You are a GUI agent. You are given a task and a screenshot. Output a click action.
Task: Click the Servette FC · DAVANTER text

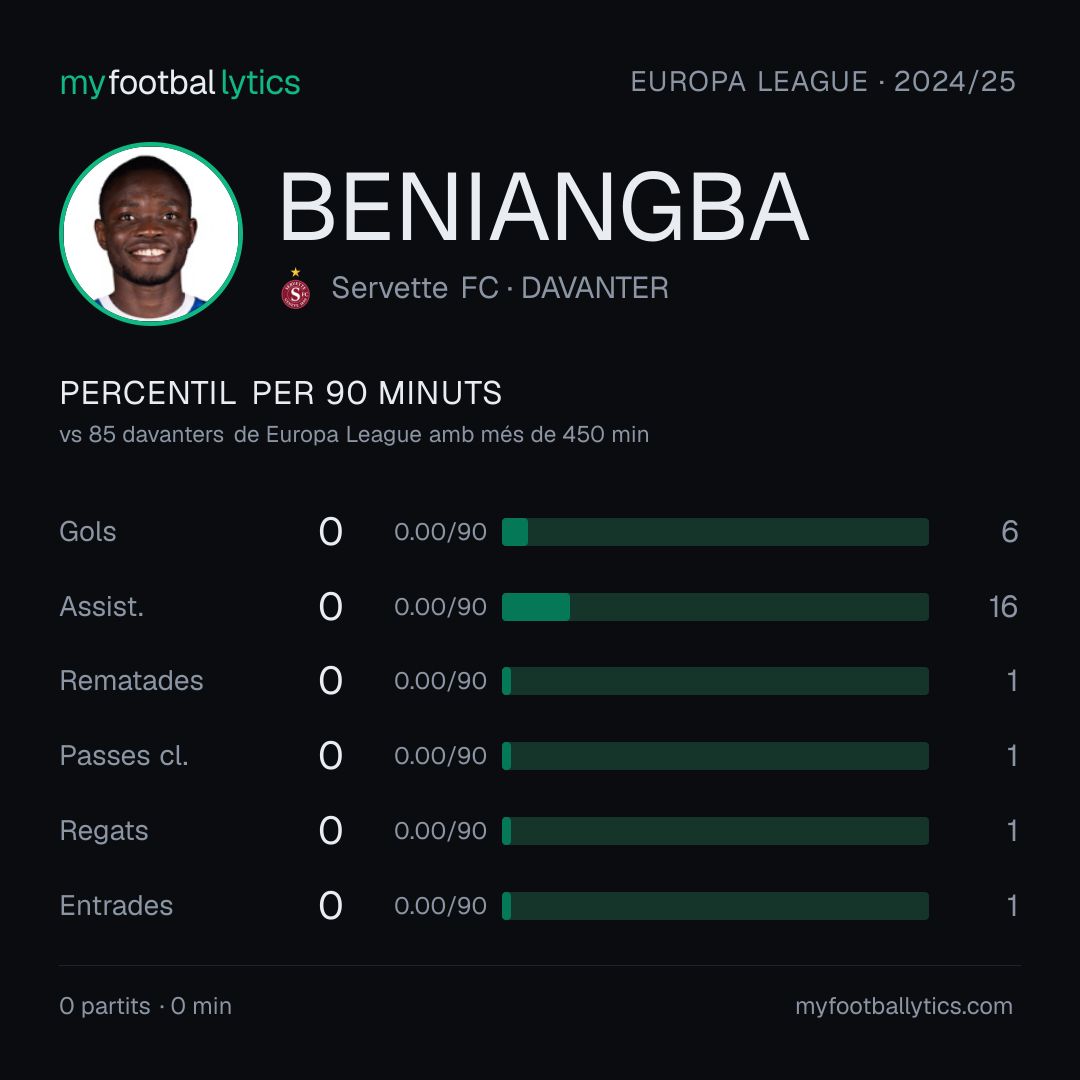pos(500,288)
